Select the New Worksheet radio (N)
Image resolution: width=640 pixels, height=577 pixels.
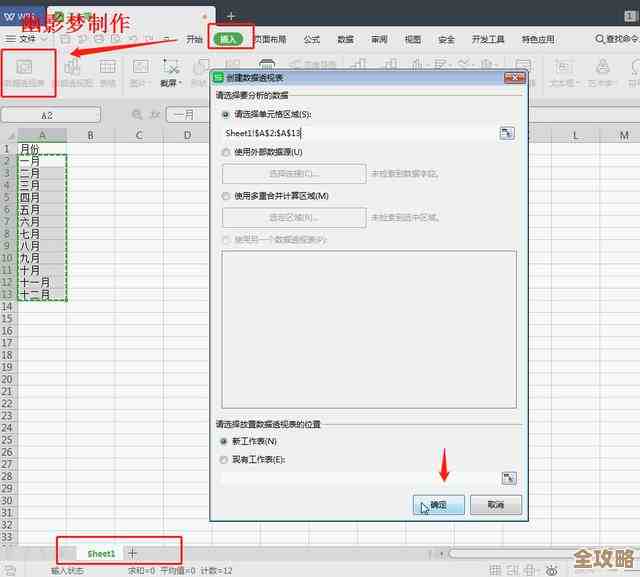pos(224,442)
